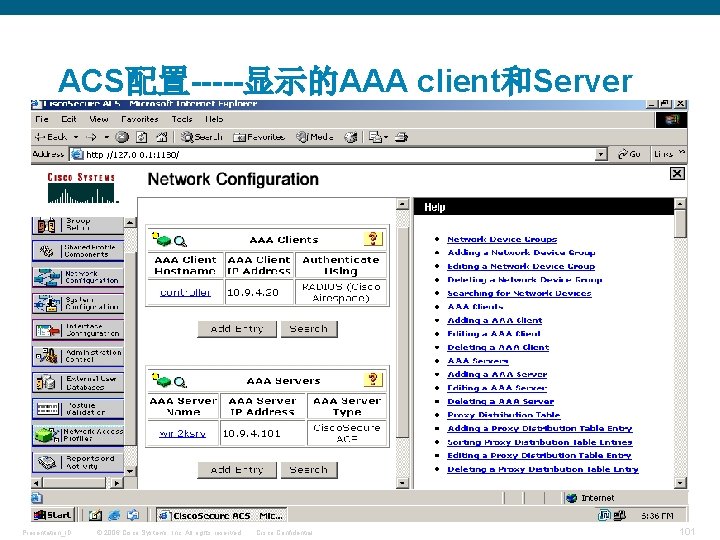Viewport: 720px width, 540px height.
Task: Open the Tools menu
Action: pyautogui.click(x=182, y=119)
